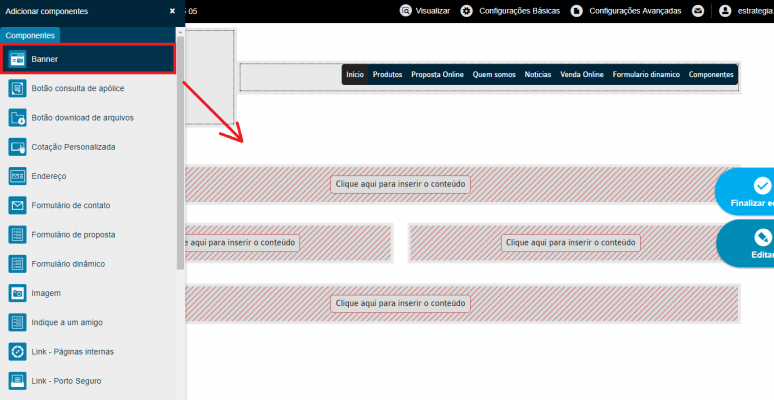Open Configurações Básicas text link
This screenshot has height=400, width=774.
(520, 11)
